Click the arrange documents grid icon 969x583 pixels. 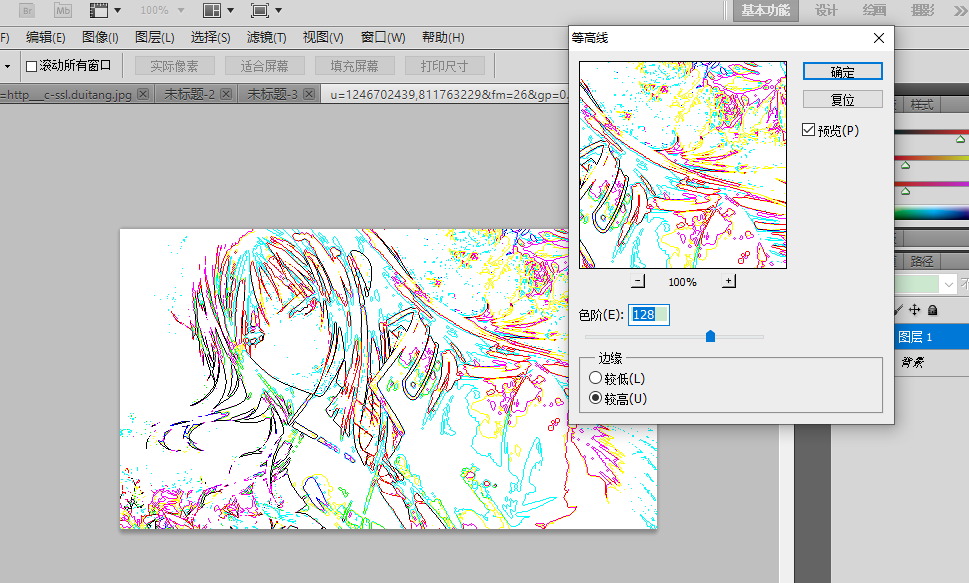click(212, 11)
